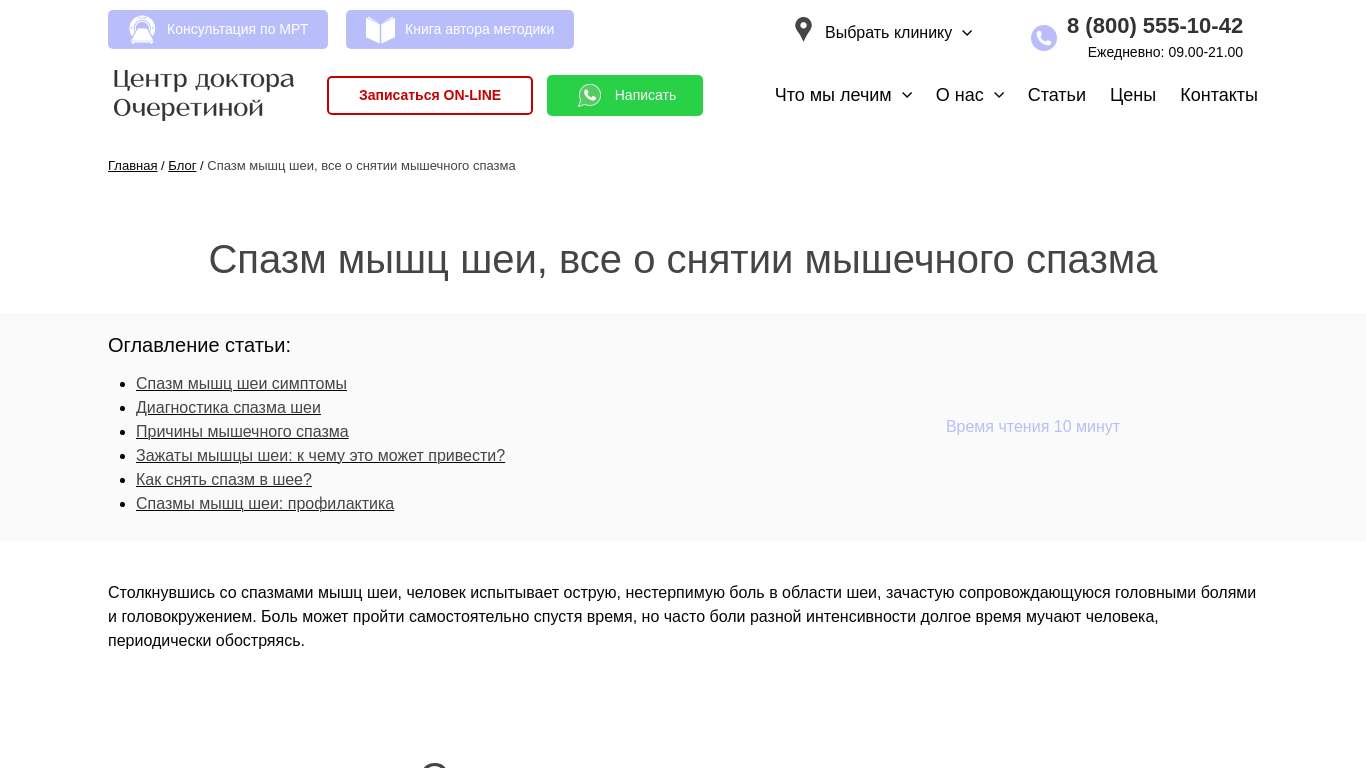
Task: Expand the О нас submenu chevron
Action: (999, 95)
